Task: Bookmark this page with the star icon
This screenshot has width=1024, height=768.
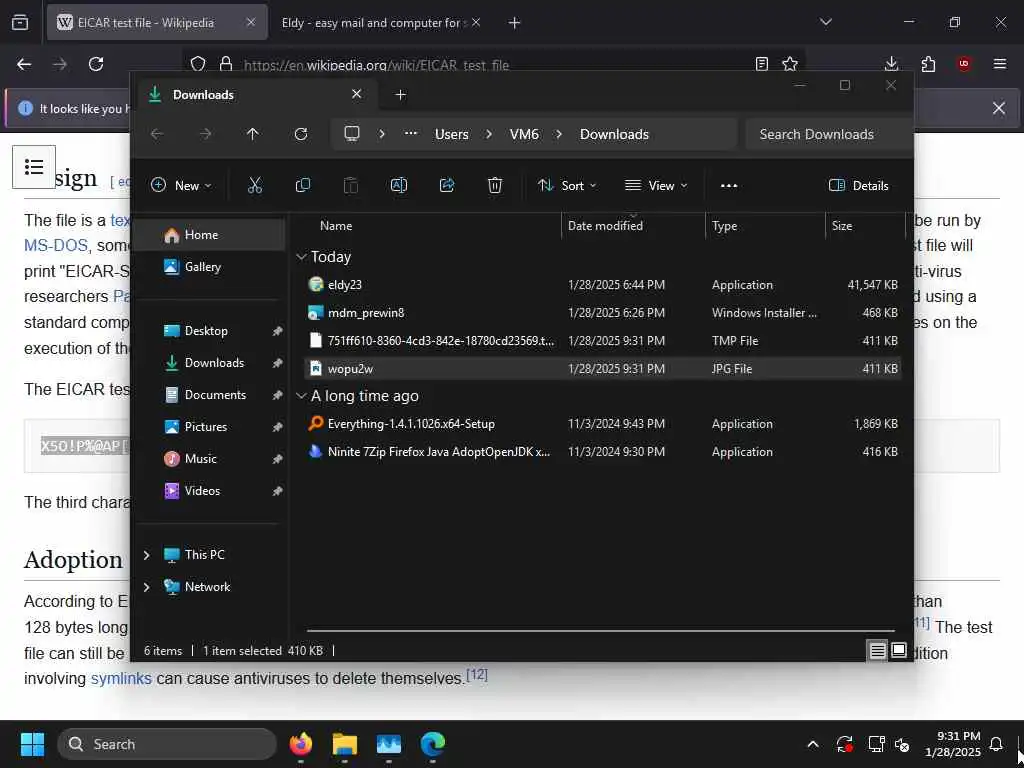Action: tap(790, 64)
